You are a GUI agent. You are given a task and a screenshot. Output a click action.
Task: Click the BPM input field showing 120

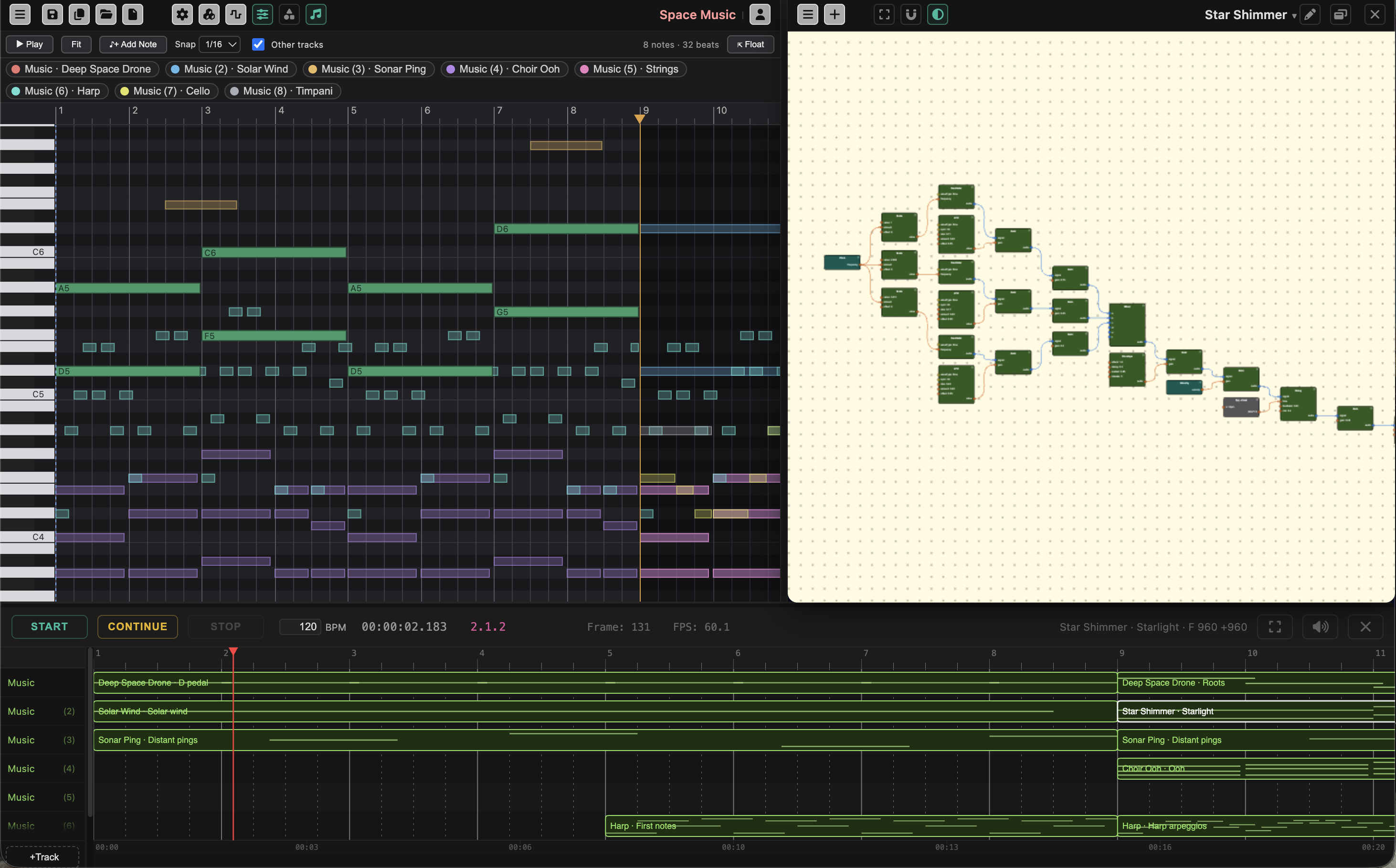point(300,626)
